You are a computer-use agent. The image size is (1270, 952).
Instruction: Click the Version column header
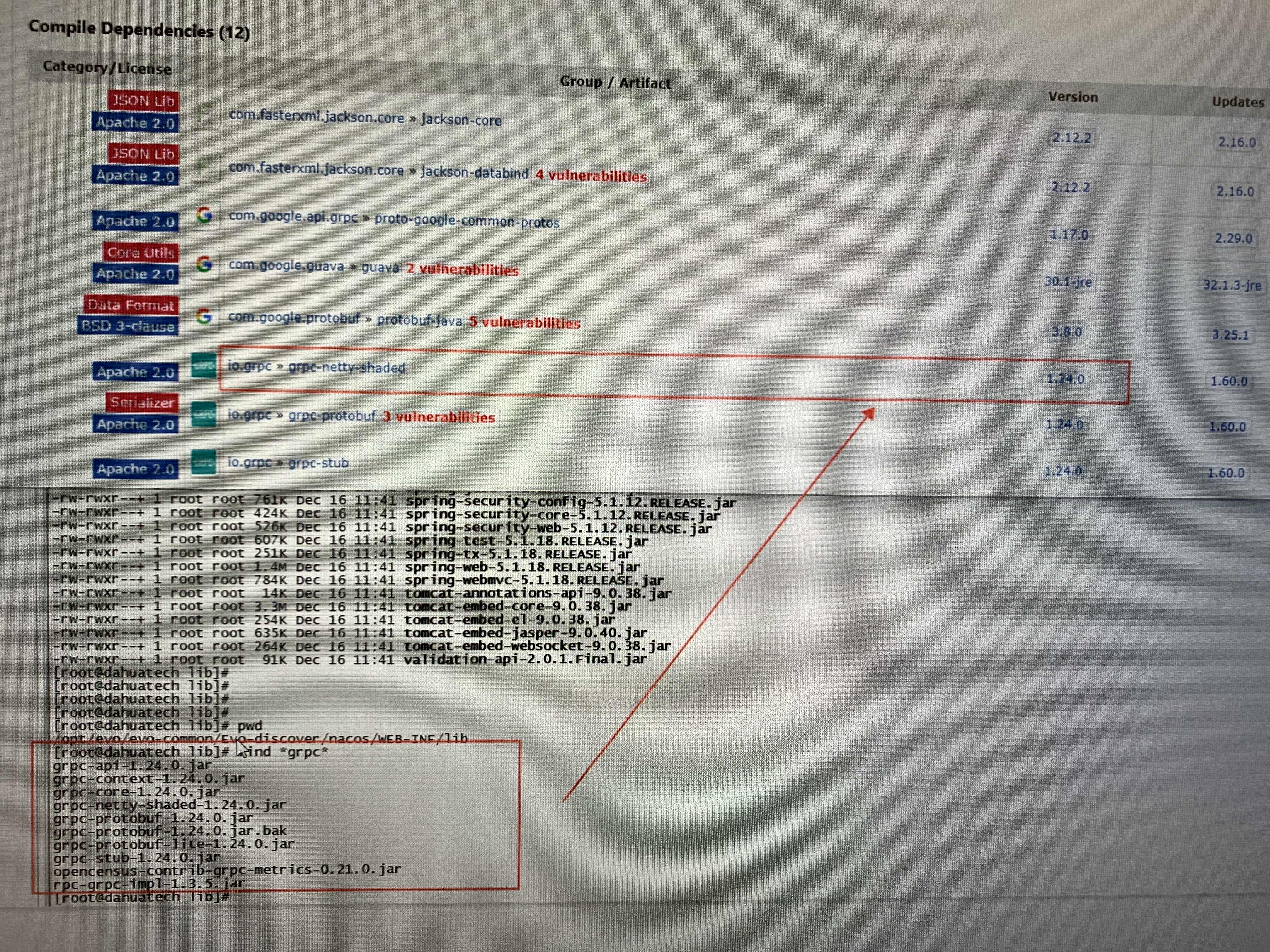coord(1073,97)
